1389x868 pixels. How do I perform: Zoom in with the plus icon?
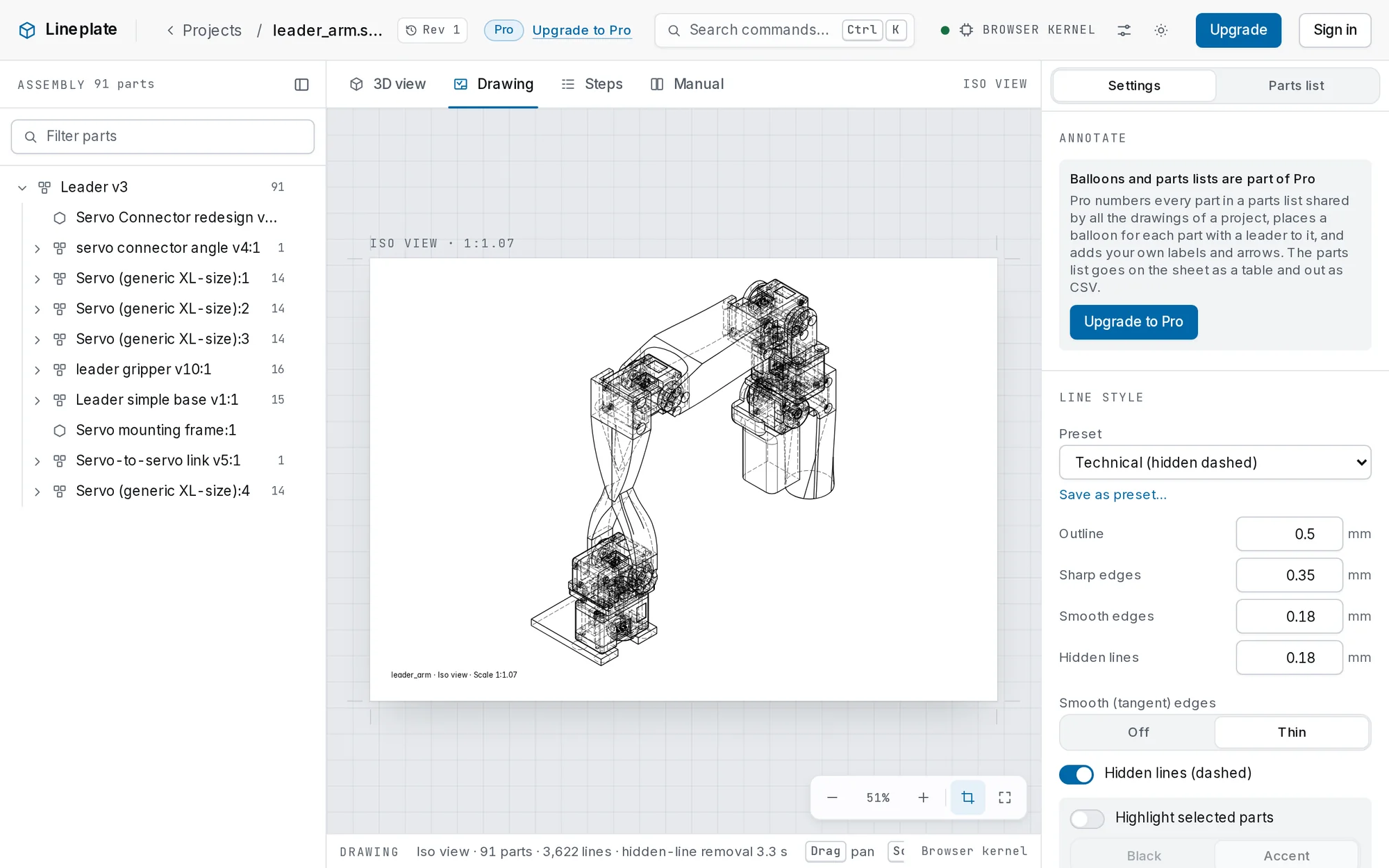click(923, 798)
